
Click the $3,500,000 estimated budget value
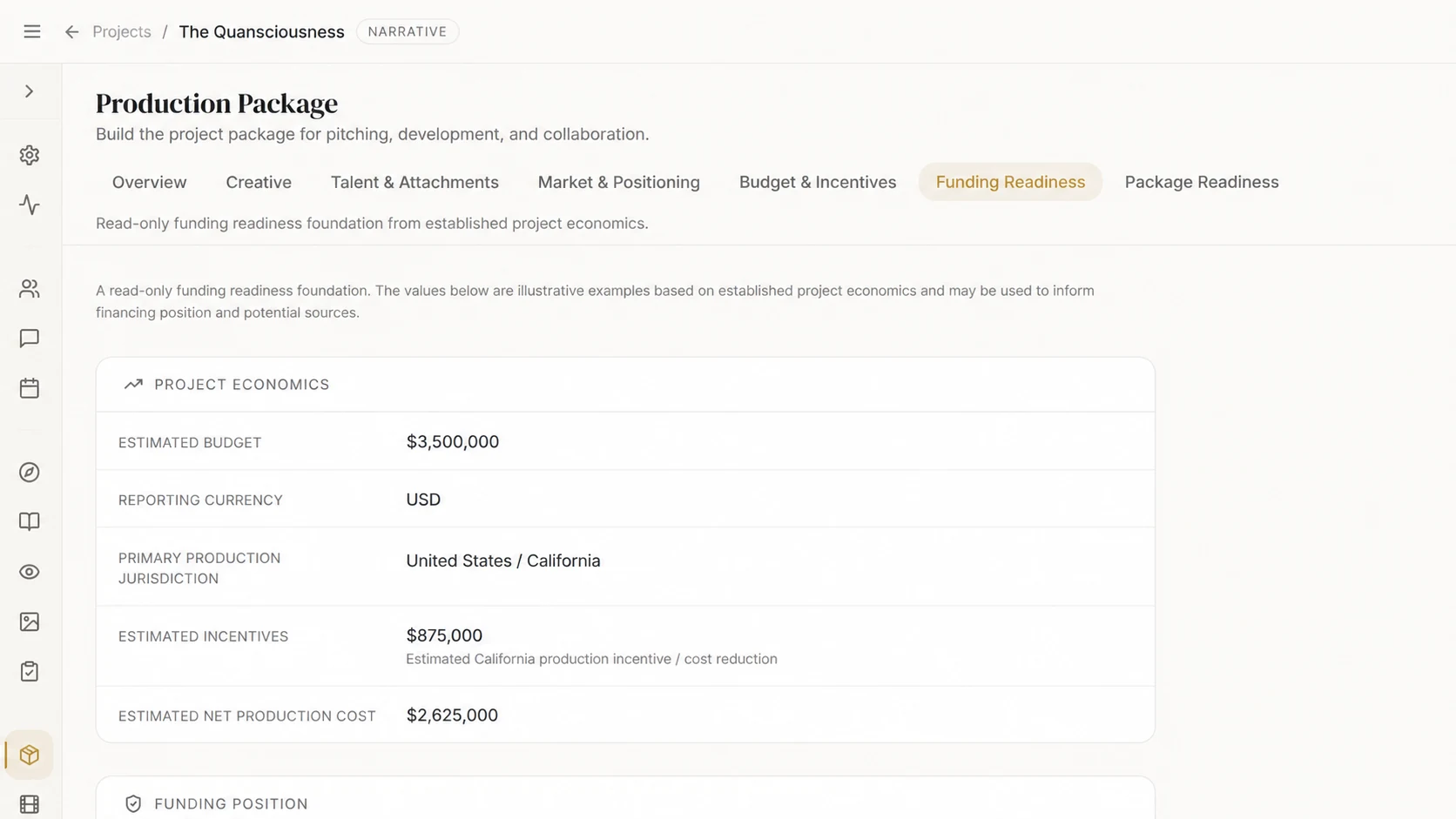coord(453,441)
